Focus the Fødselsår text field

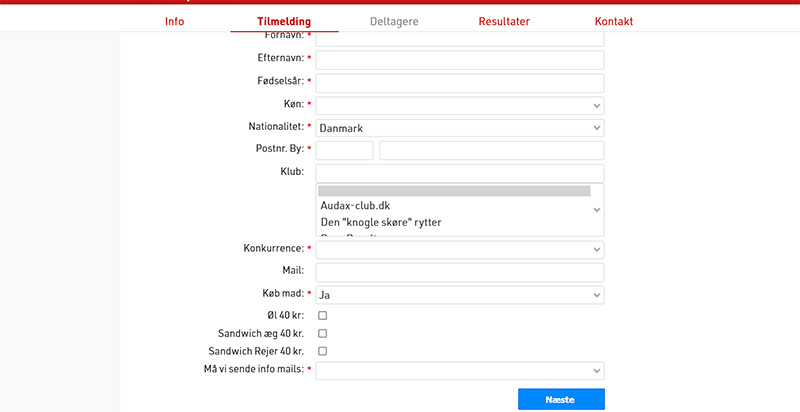click(459, 83)
